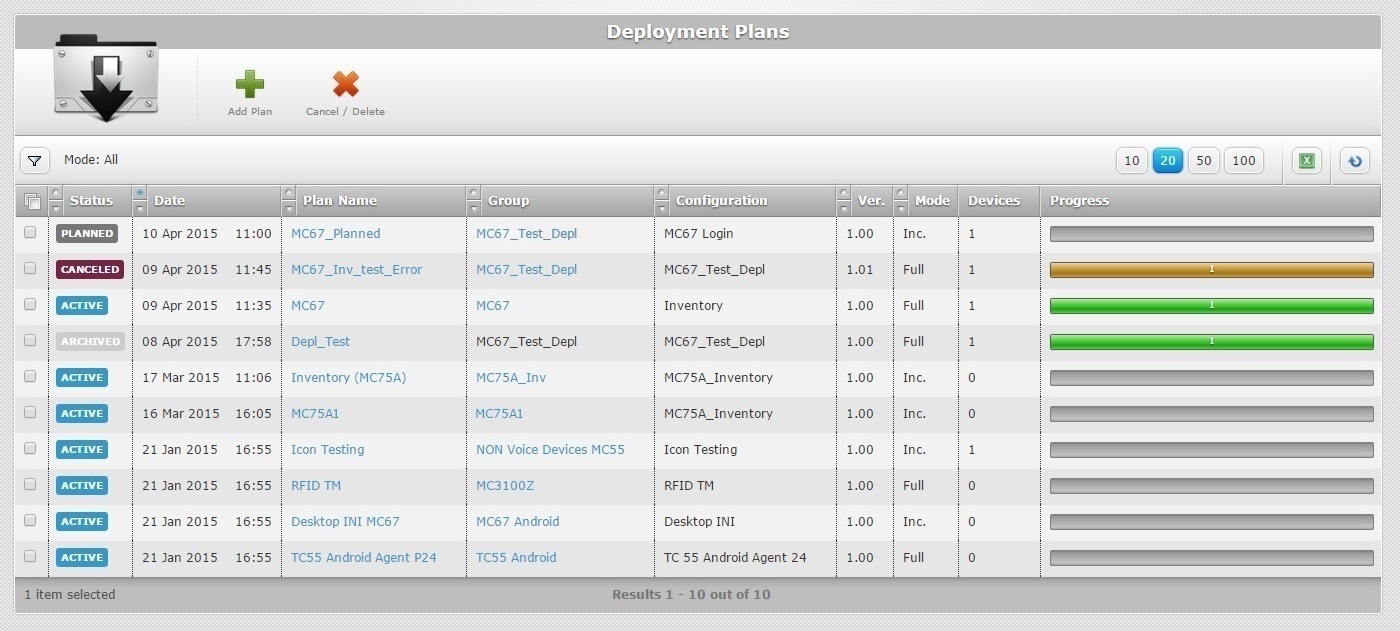Select the checkbox in the 09 Apr 11:35 MC67 row
The width and height of the screenshot is (1400, 631).
tap(30, 304)
